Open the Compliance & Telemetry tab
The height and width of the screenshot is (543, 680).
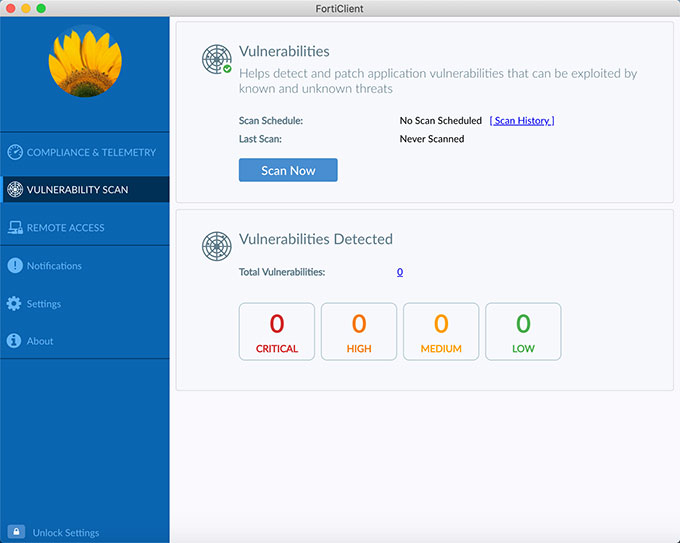pyautogui.click(x=91, y=153)
